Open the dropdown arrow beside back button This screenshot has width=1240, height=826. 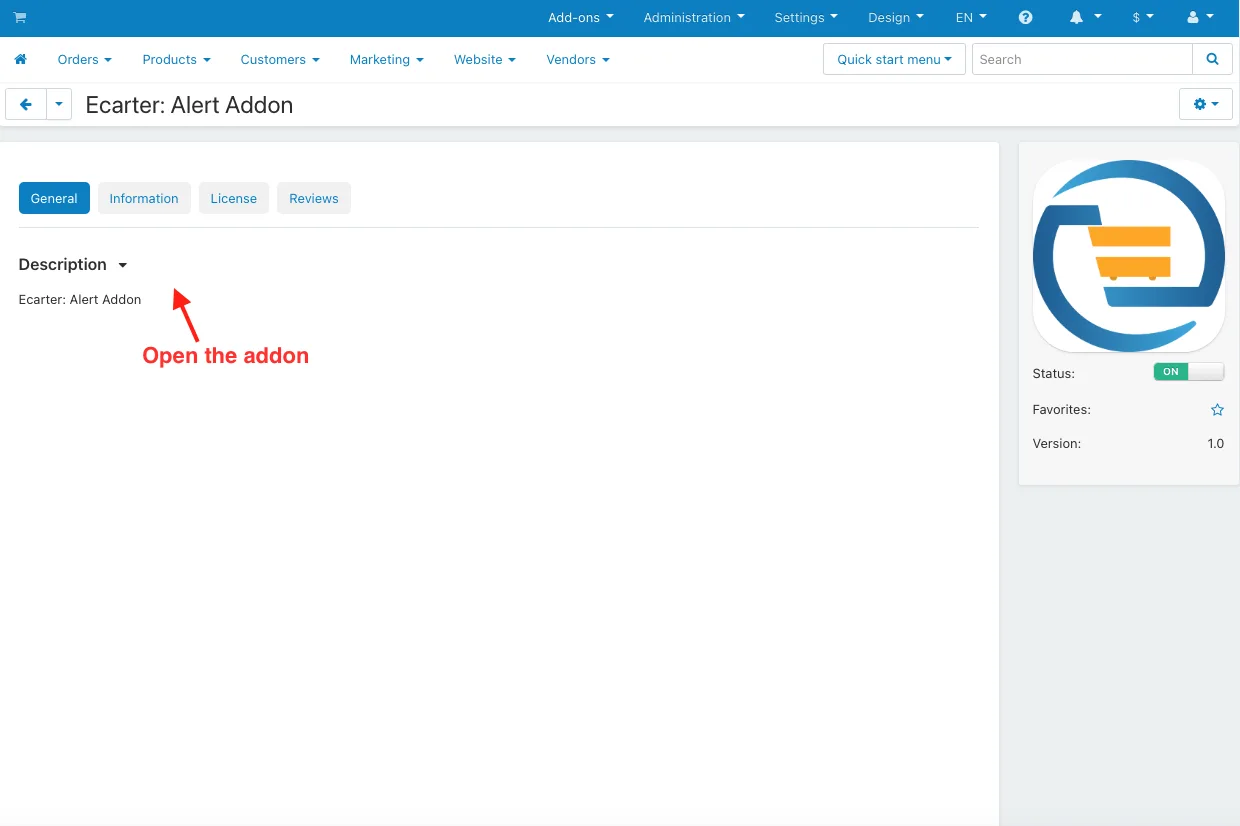[59, 105]
